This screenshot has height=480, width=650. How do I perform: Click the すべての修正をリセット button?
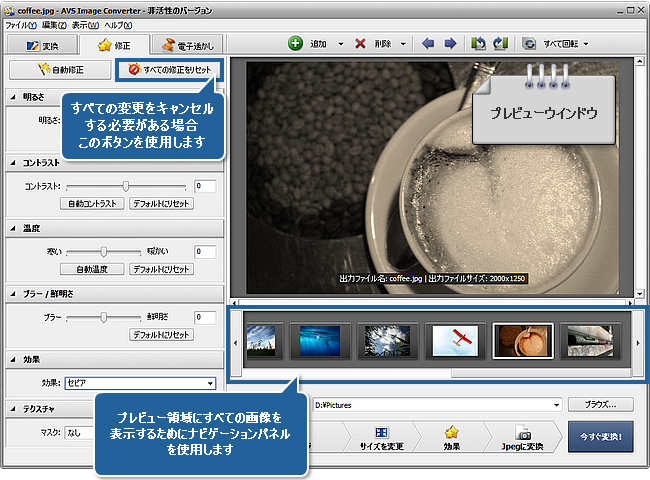[169, 70]
